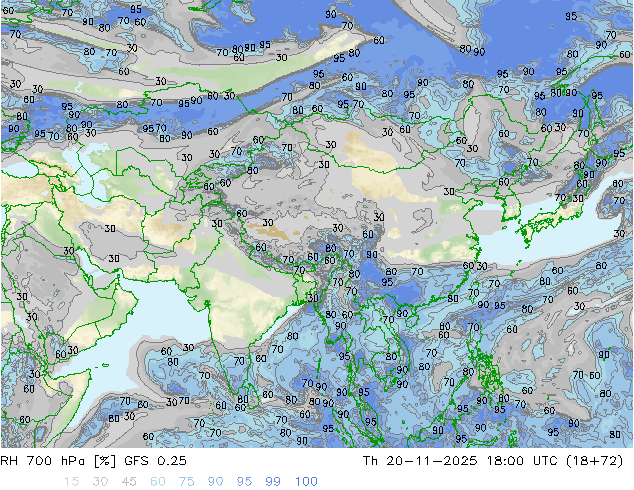Image resolution: width=634 pixels, height=490 pixels.
Task: Select the legend value 45 in the color scale
Action: point(129,482)
